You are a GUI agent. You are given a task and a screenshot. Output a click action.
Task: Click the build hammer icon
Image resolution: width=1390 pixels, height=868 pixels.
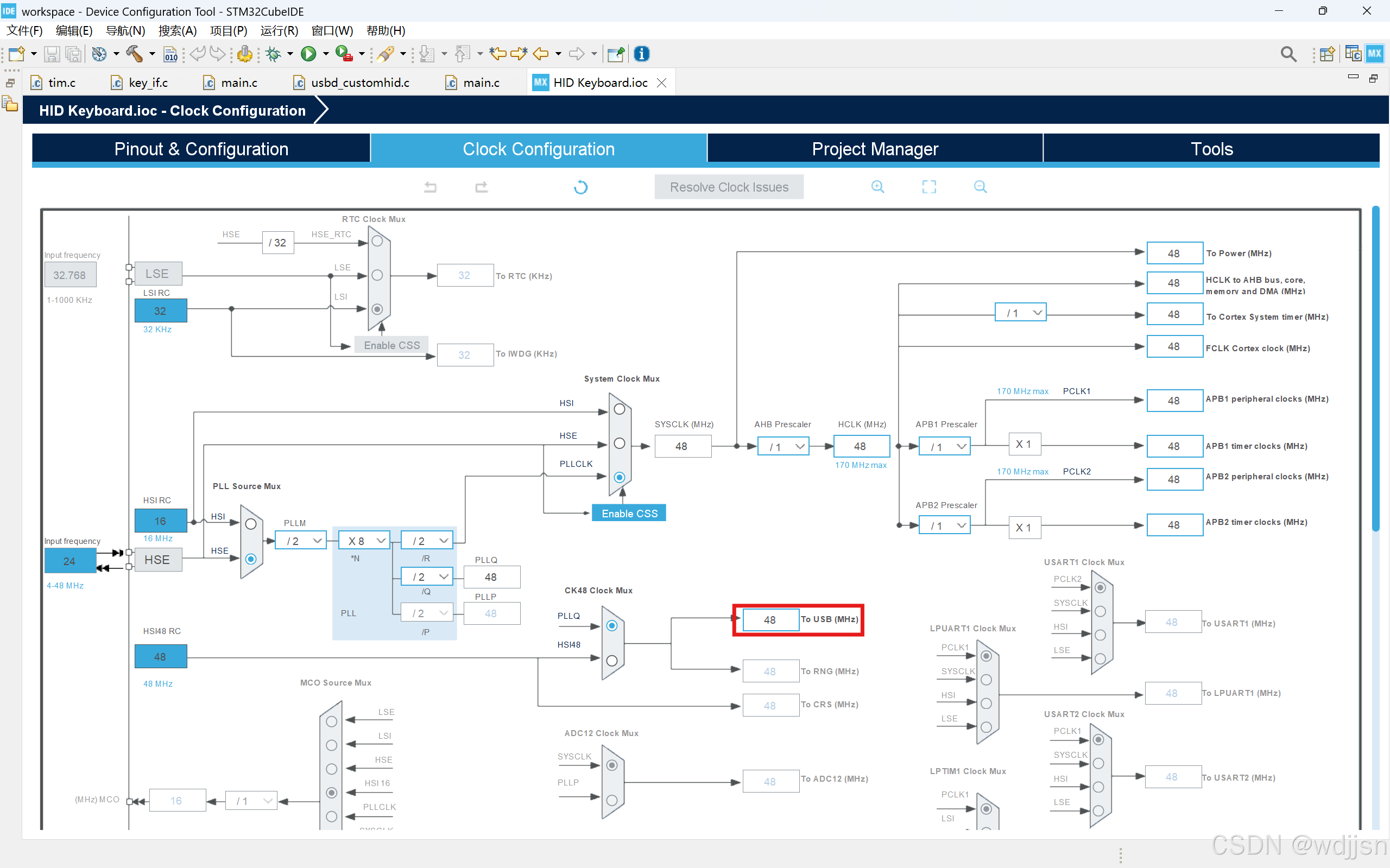pyautogui.click(x=134, y=54)
